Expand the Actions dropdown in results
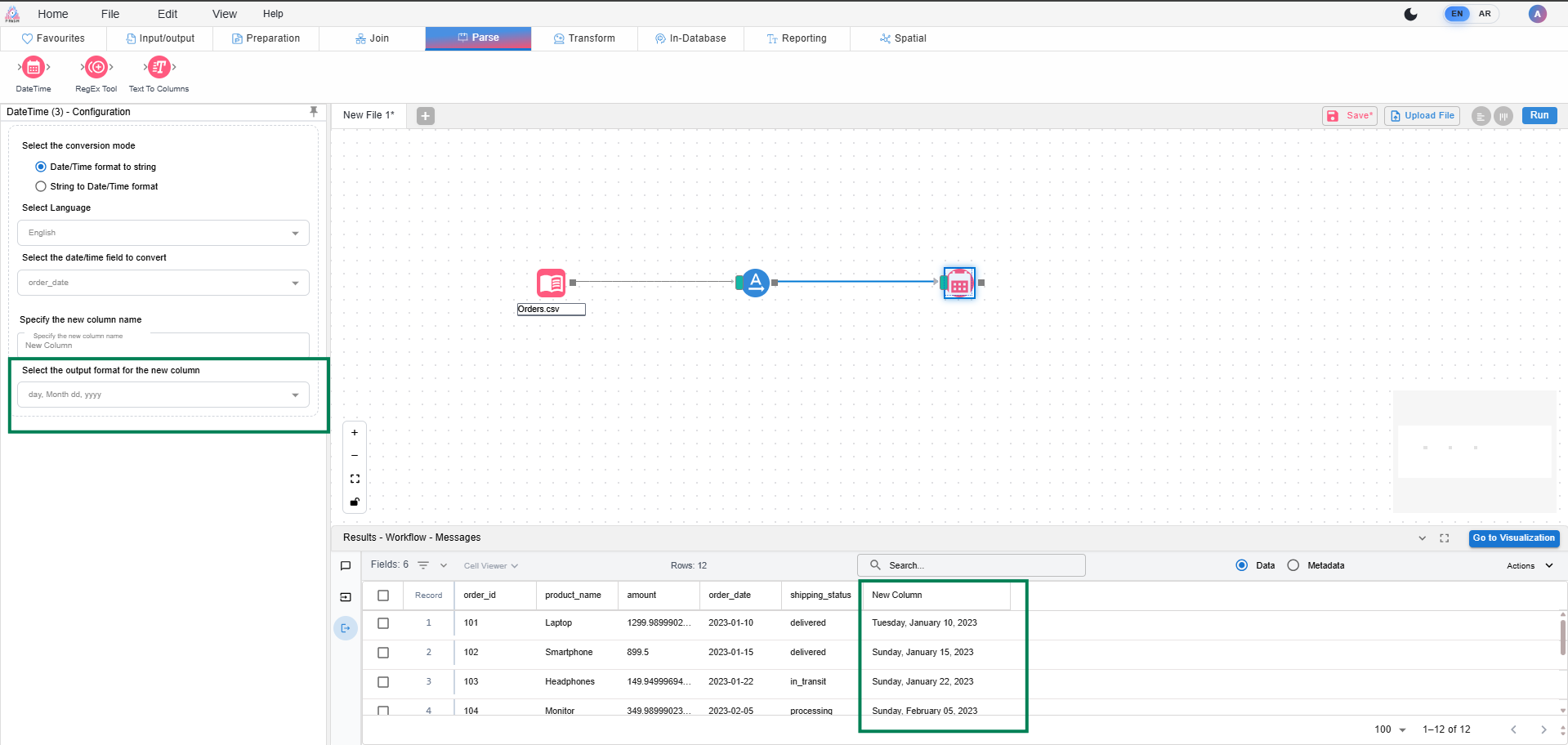1568x745 pixels. pyautogui.click(x=1529, y=565)
